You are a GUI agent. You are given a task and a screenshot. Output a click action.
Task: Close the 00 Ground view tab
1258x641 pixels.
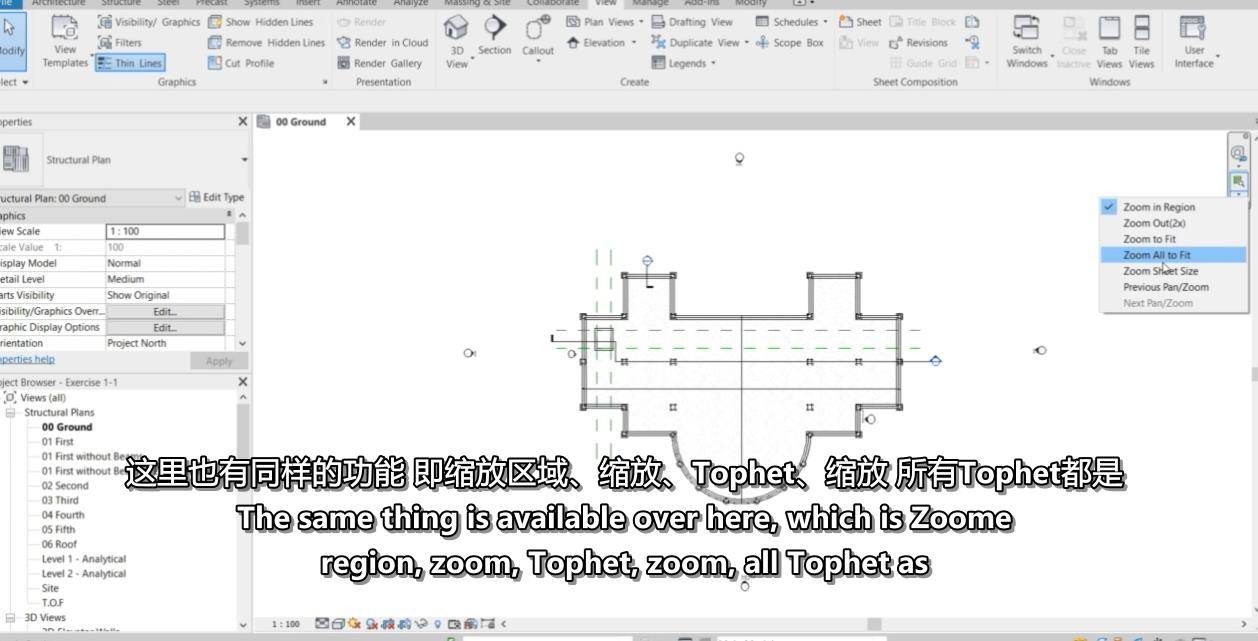(351, 122)
